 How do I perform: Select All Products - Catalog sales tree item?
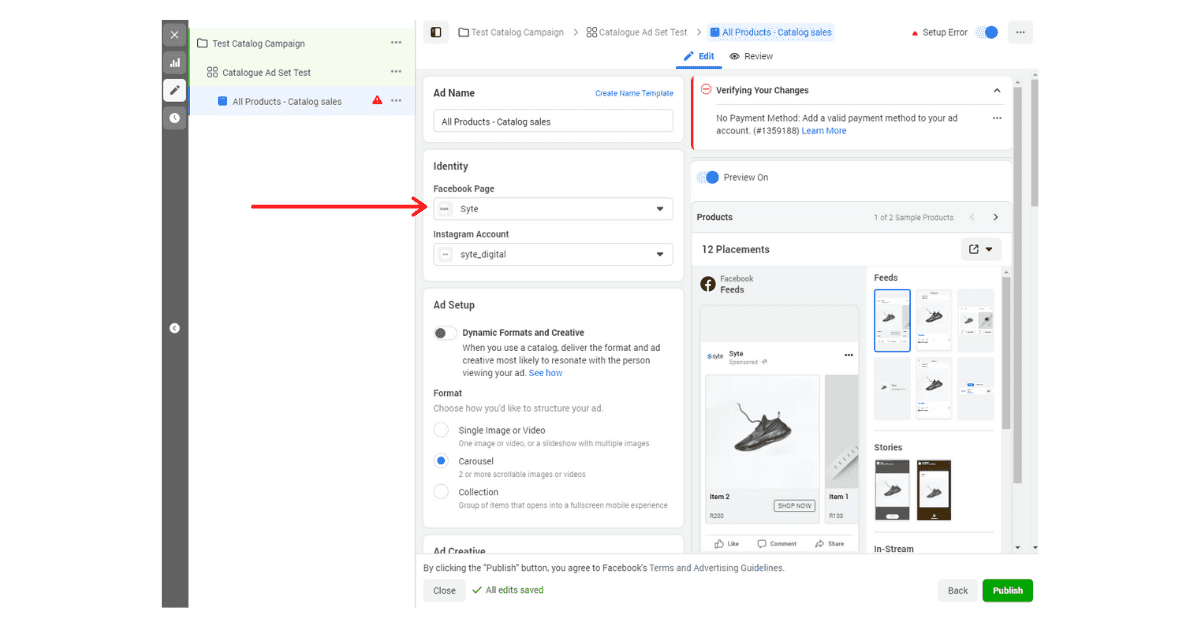(287, 101)
